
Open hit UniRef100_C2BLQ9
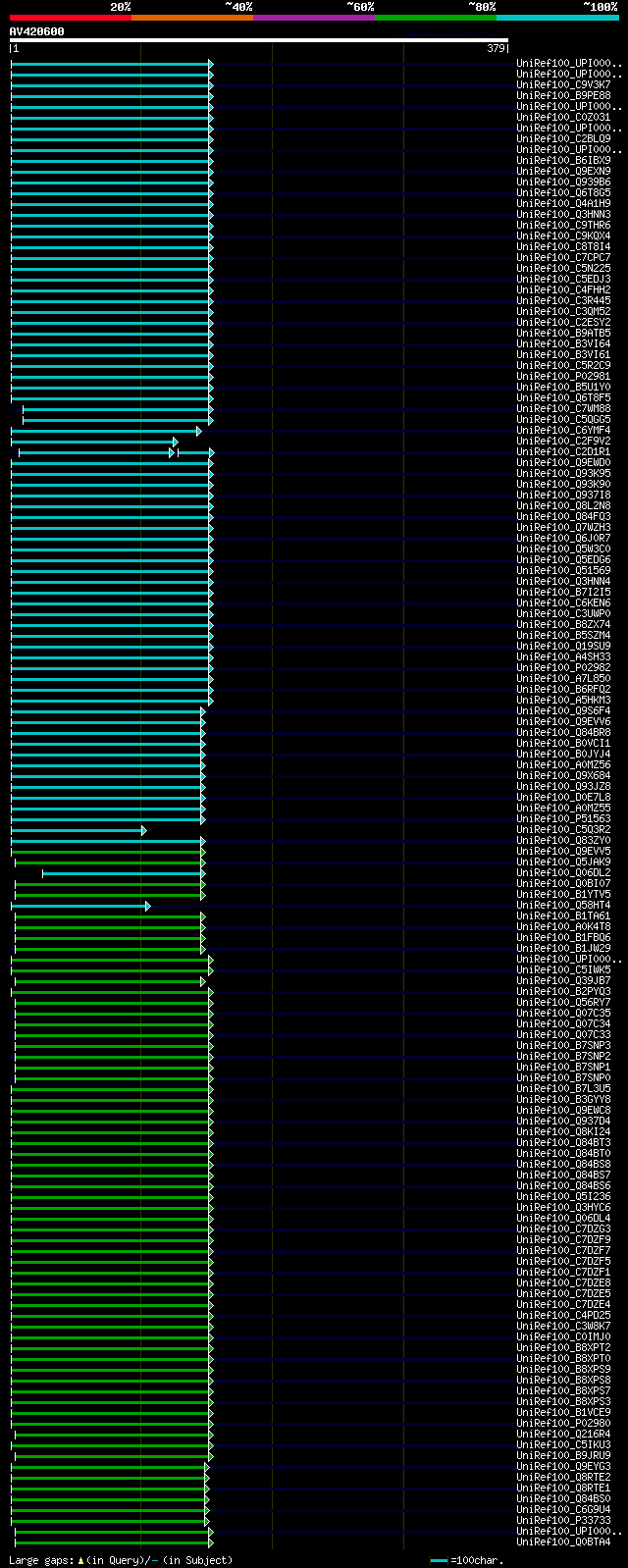(x=563, y=139)
